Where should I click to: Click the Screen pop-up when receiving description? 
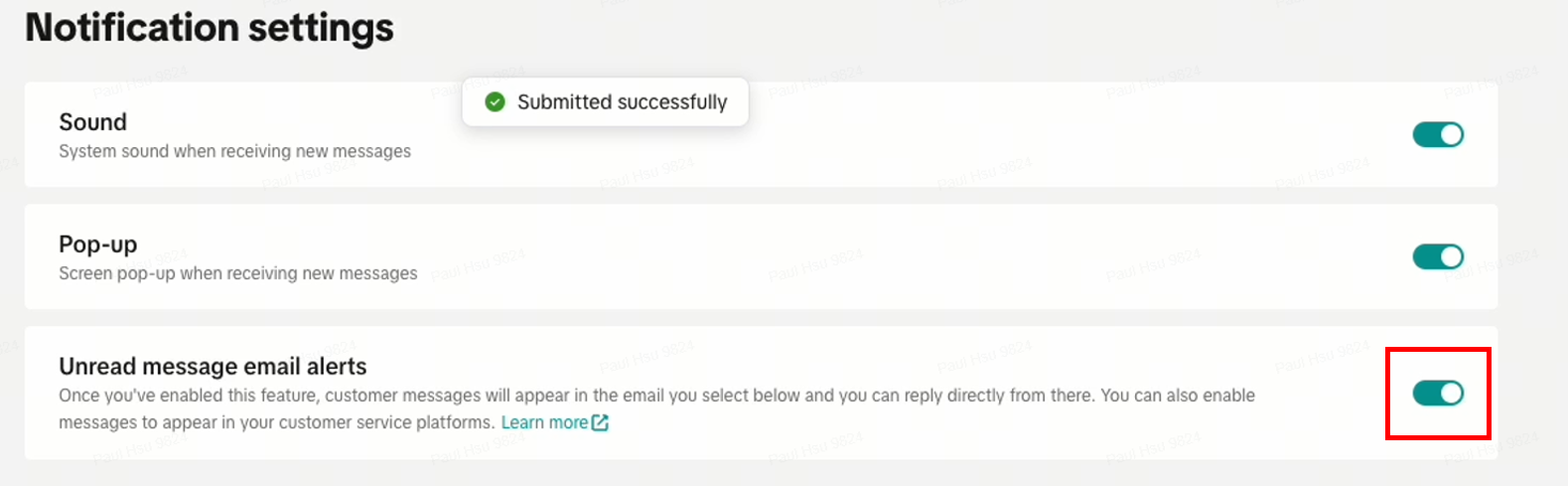(x=238, y=273)
